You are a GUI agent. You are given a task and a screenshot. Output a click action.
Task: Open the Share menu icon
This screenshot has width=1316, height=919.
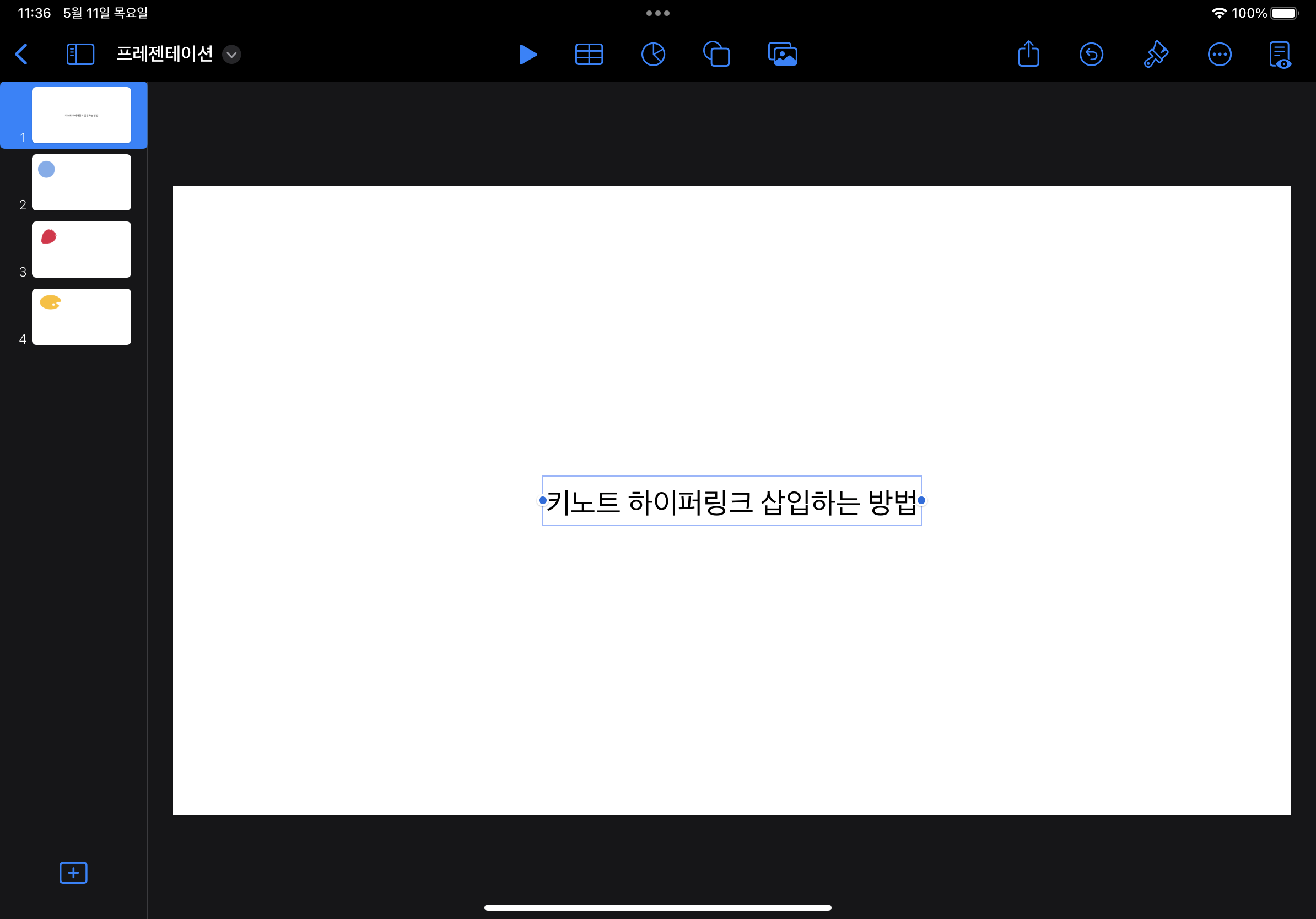[x=1028, y=55]
